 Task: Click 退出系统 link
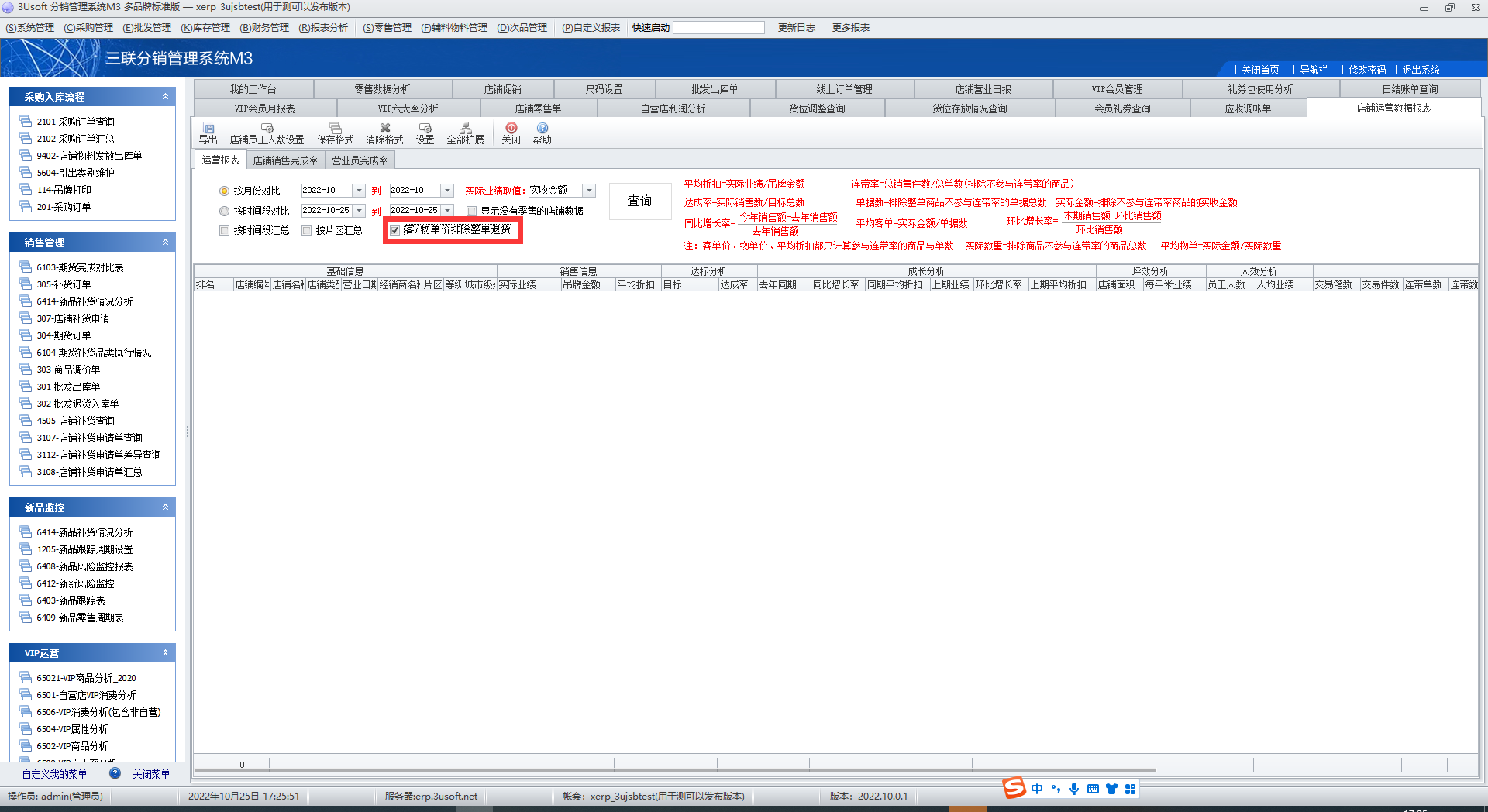pos(1421,70)
